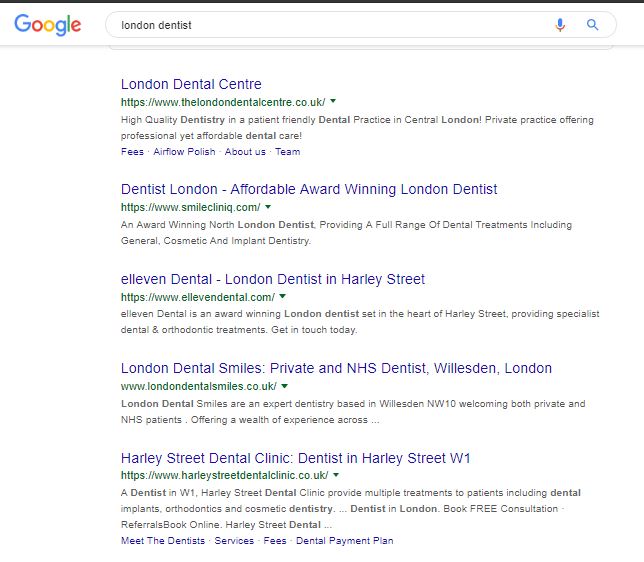Click snippet 'elleven Dental is an award winning'
This screenshot has height=562, width=644.
click(201, 314)
